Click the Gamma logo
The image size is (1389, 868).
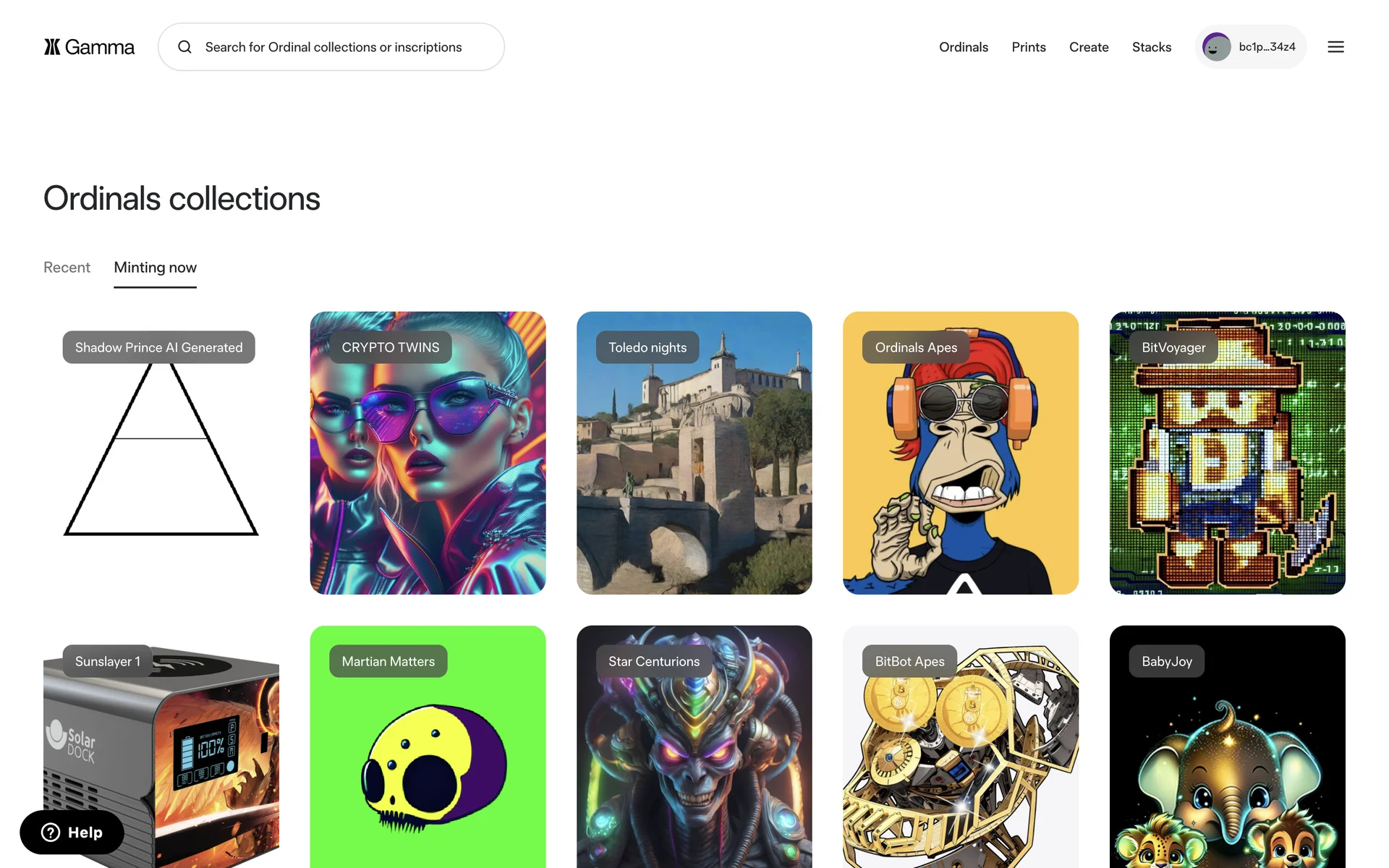[x=89, y=47]
